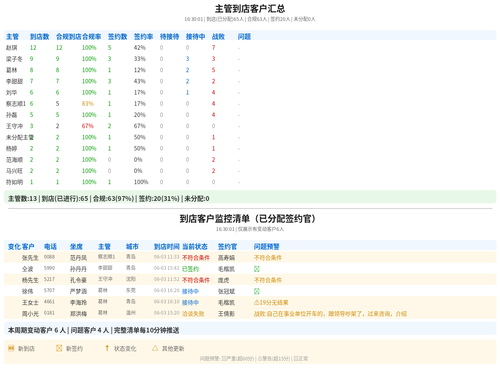Click the green 已签约 status
The height and width of the screenshot is (381, 500).
pyautogui.click(x=190, y=269)
